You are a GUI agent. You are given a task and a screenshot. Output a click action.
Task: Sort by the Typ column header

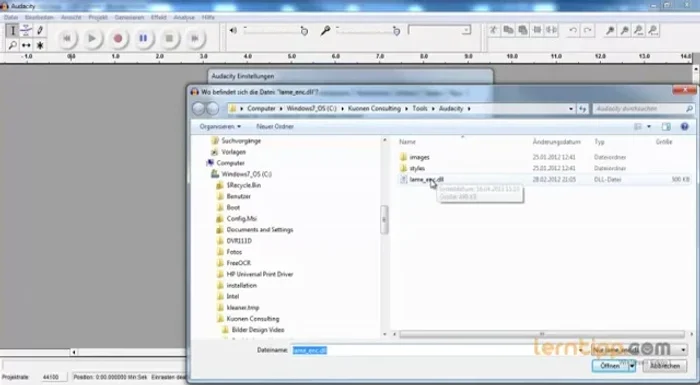click(599, 142)
